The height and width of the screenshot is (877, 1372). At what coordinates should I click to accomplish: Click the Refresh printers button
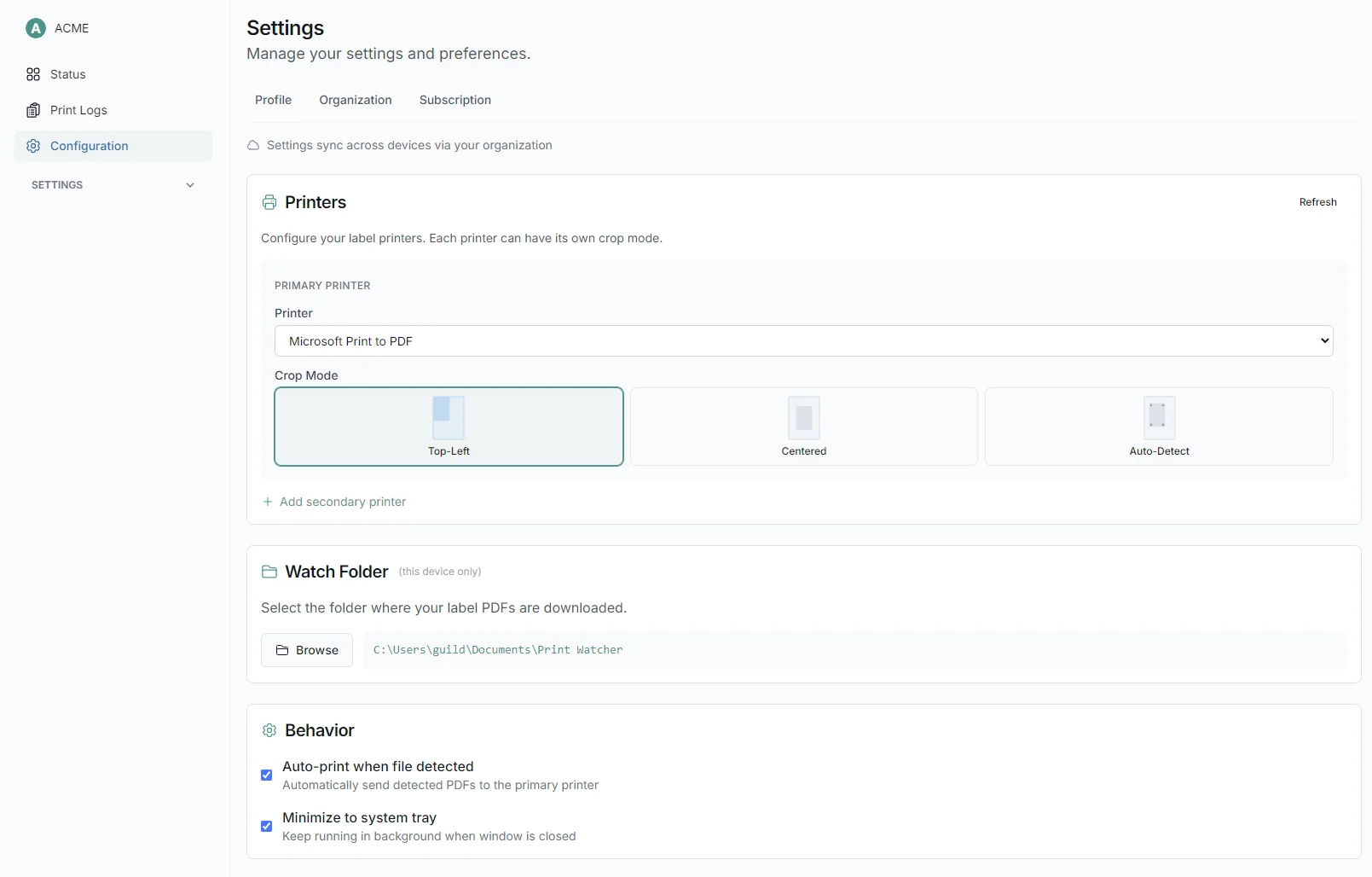(x=1317, y=202)
